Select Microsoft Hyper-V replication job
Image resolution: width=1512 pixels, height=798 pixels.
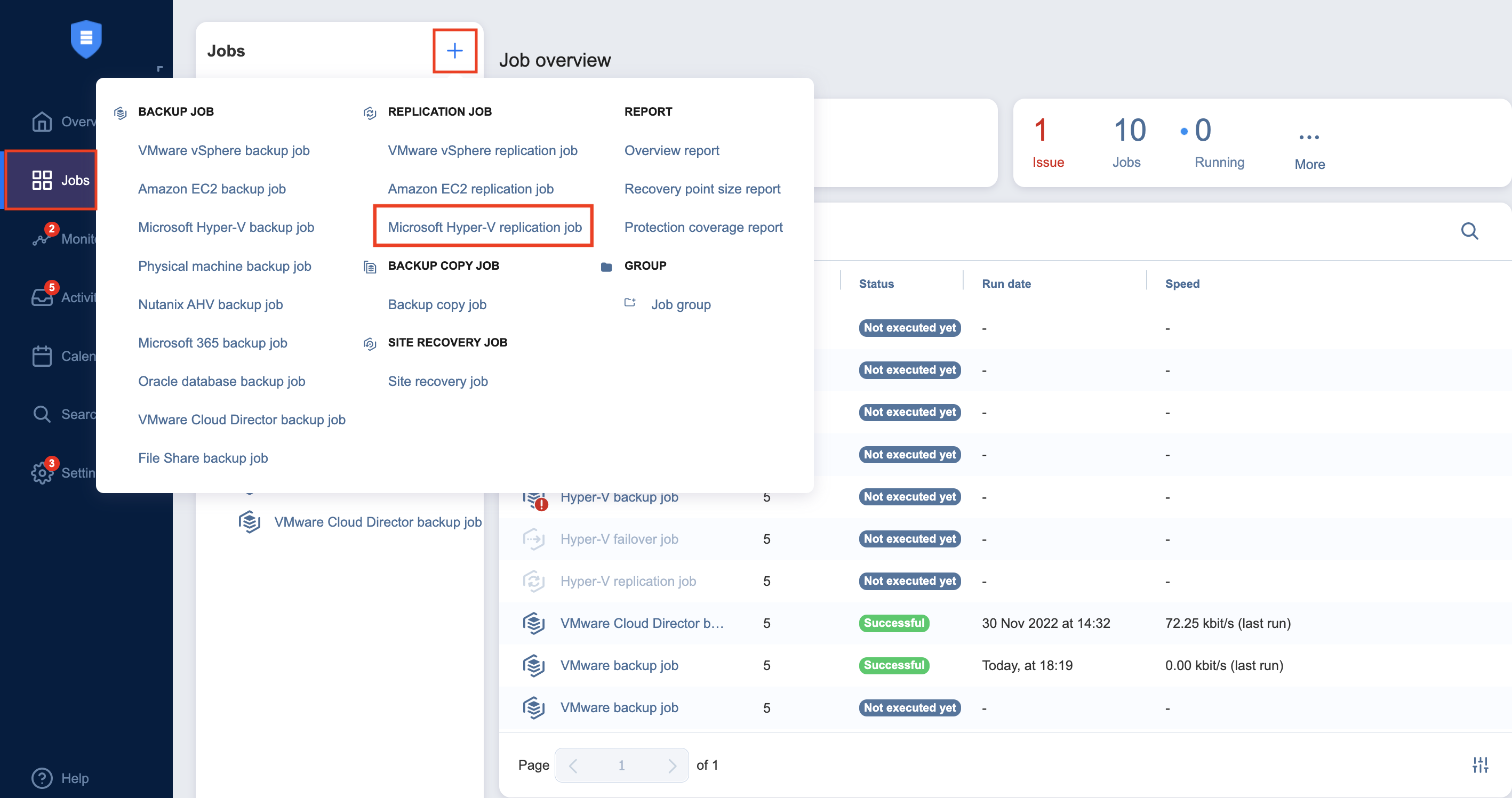click(x=485, y=227)
